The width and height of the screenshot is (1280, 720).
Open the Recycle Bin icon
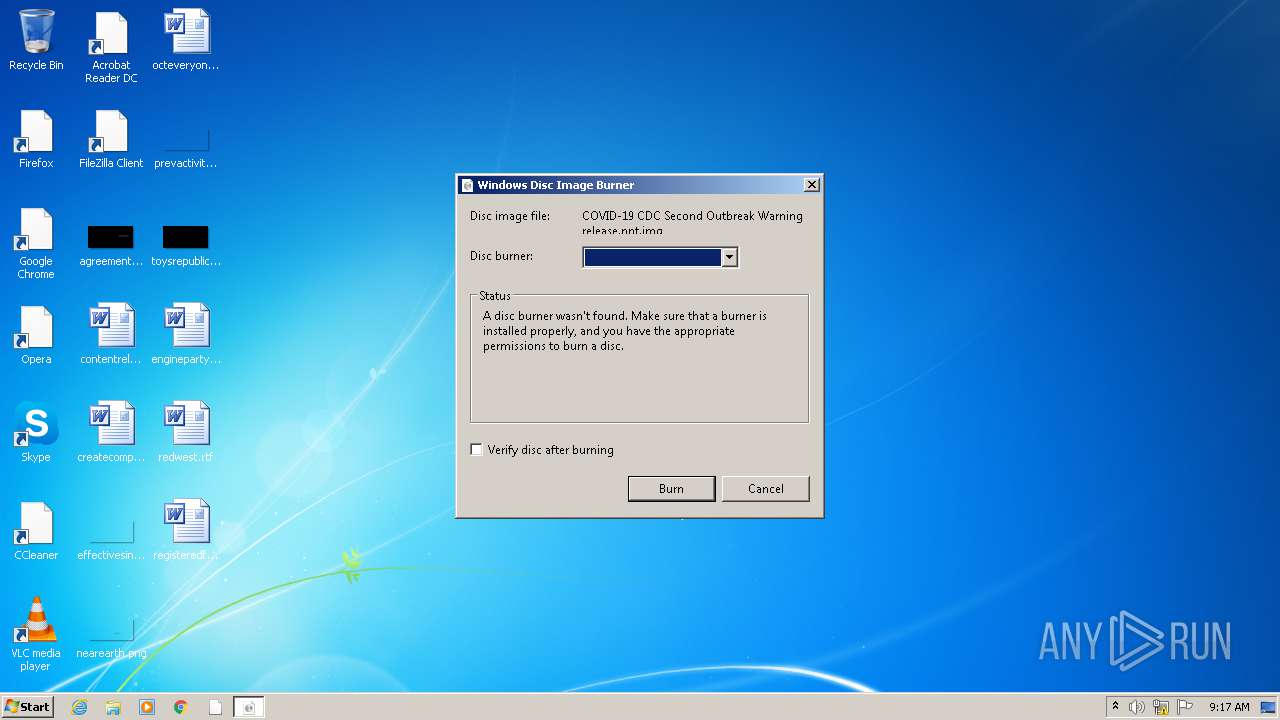point(36,41)
